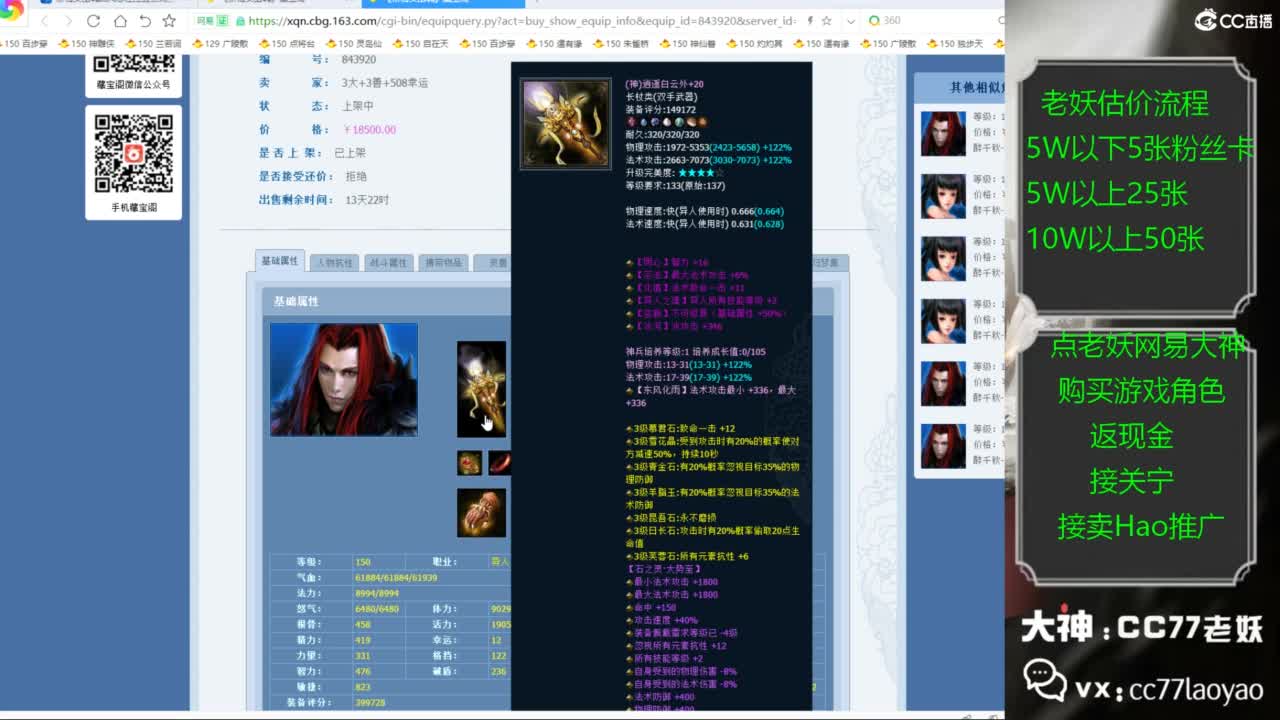This screenshot has height=720, width=1280.
Task: Click the 拒绝 bargaining value
Action: pos(356,176)
